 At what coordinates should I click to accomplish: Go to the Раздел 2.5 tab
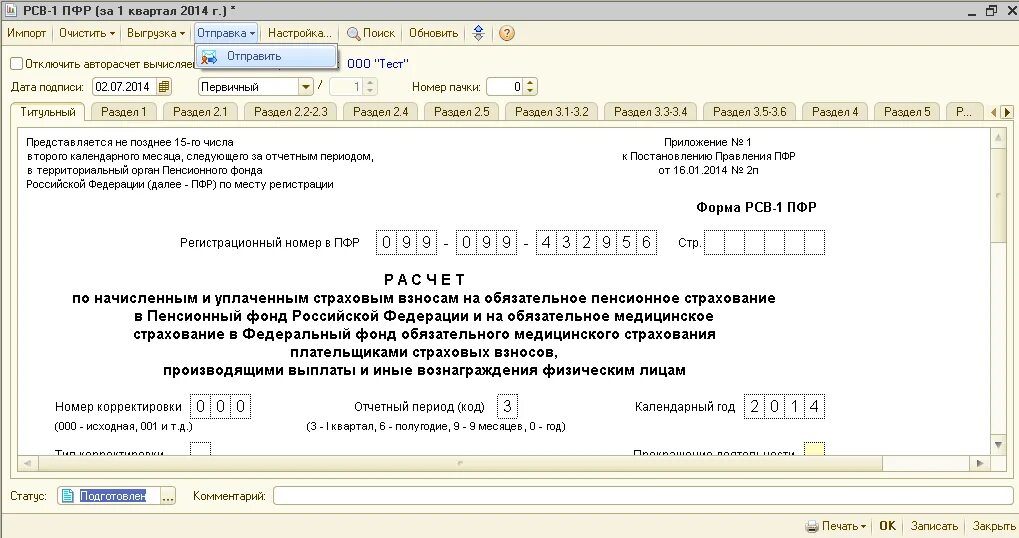coord(461,112)
